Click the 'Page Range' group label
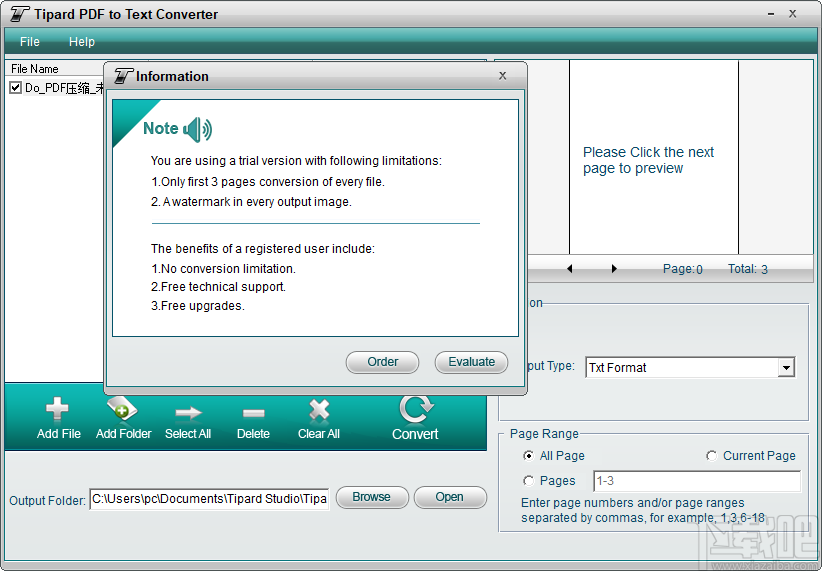Image resolution: width=822 pixels, height=571 pixels. (544, 434)
